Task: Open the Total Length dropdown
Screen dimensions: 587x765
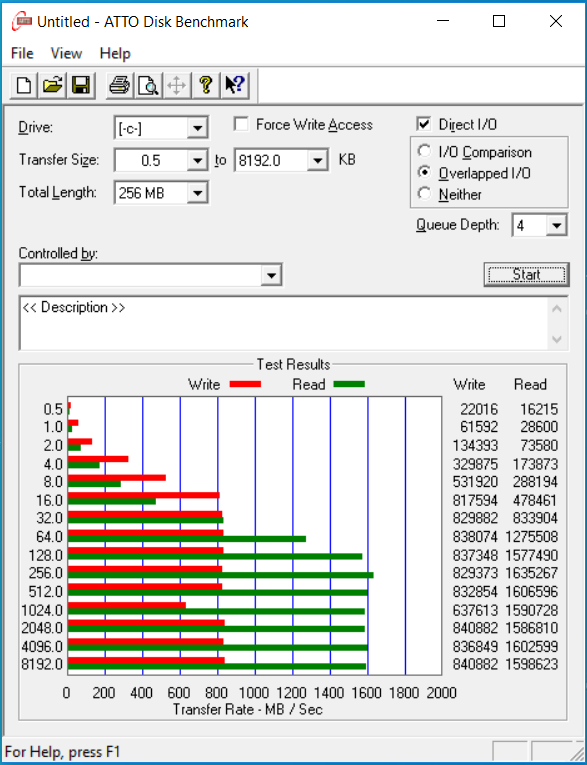Action: point(198,193)
